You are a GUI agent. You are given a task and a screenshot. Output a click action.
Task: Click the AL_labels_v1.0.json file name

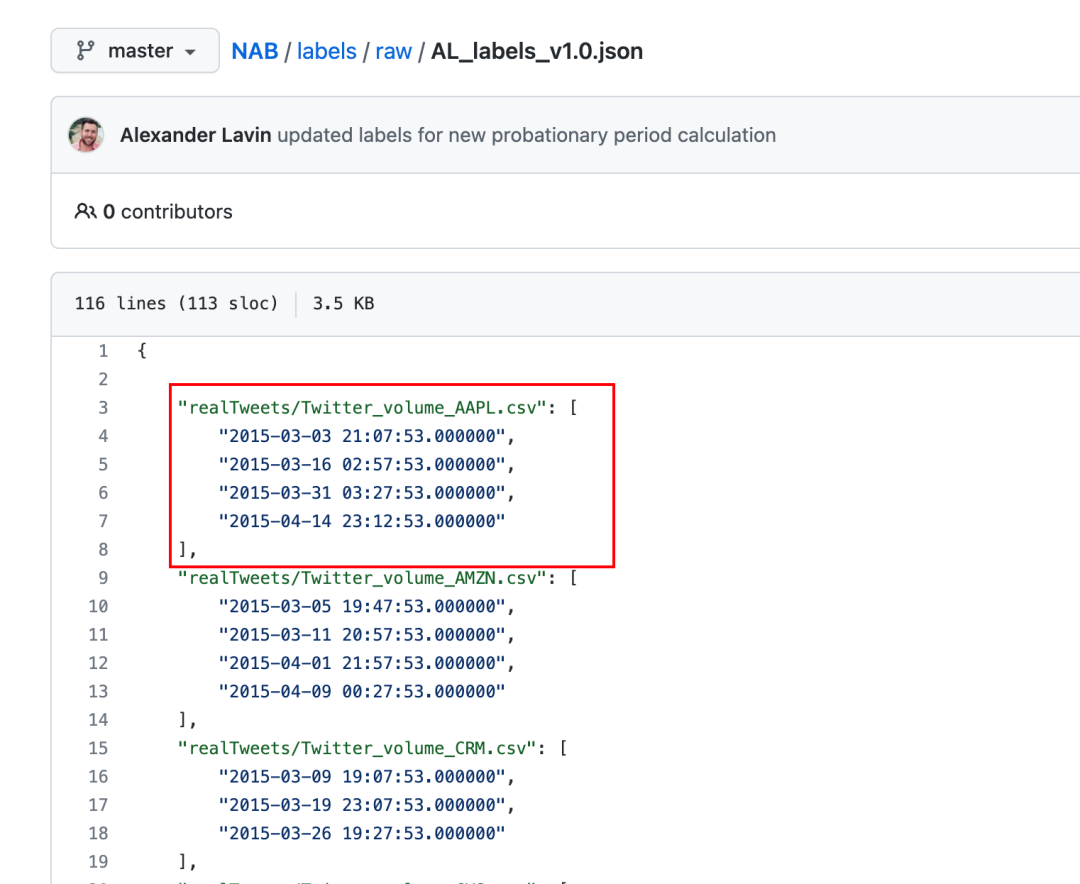coord(537,51)
